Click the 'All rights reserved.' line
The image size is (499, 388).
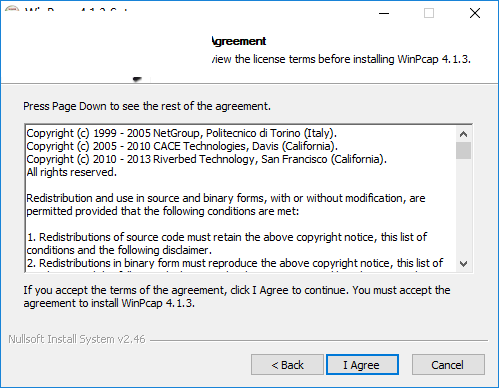(72, 172)
